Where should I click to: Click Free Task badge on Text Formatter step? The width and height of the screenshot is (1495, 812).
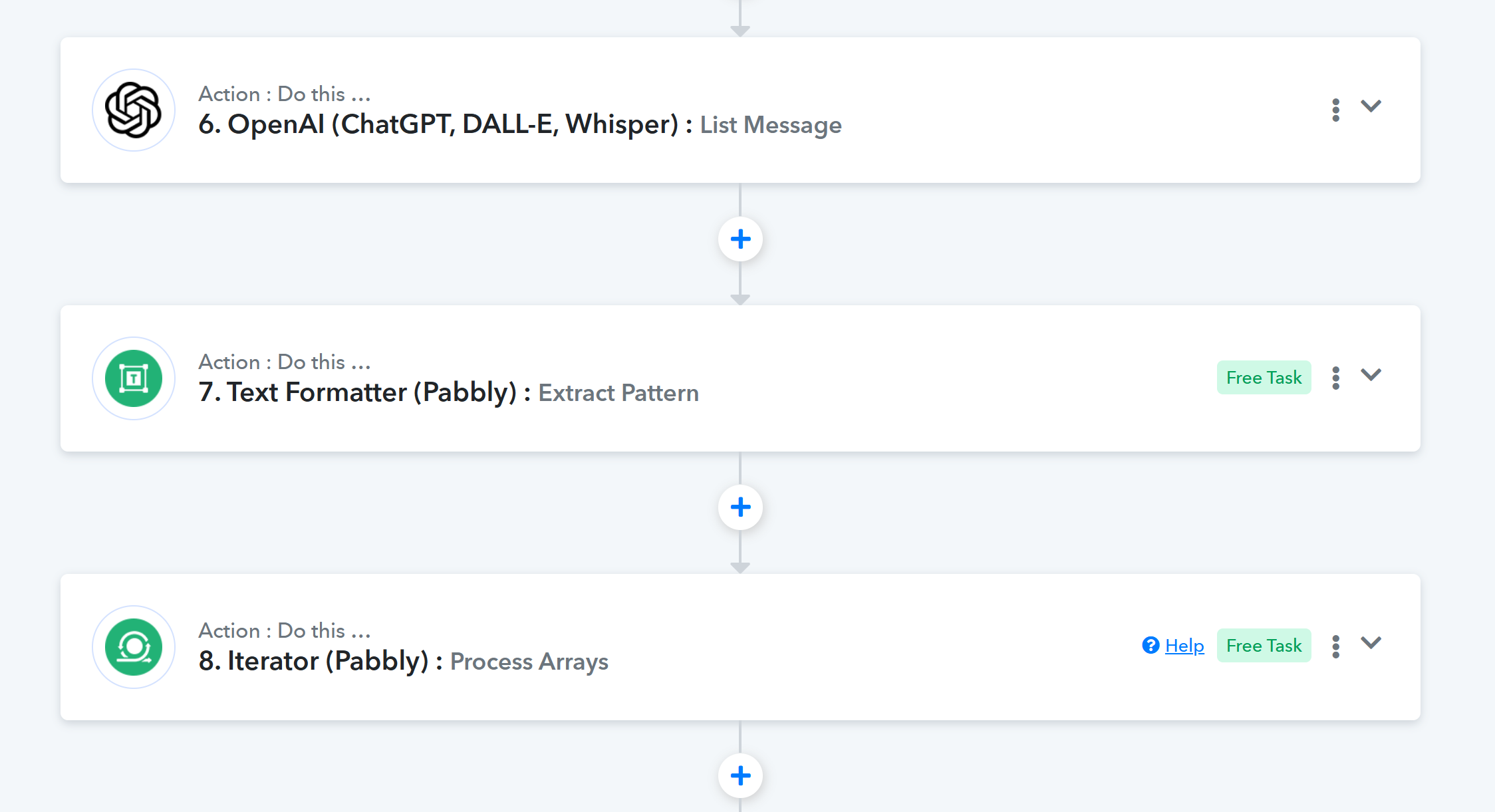point(1264,378)
